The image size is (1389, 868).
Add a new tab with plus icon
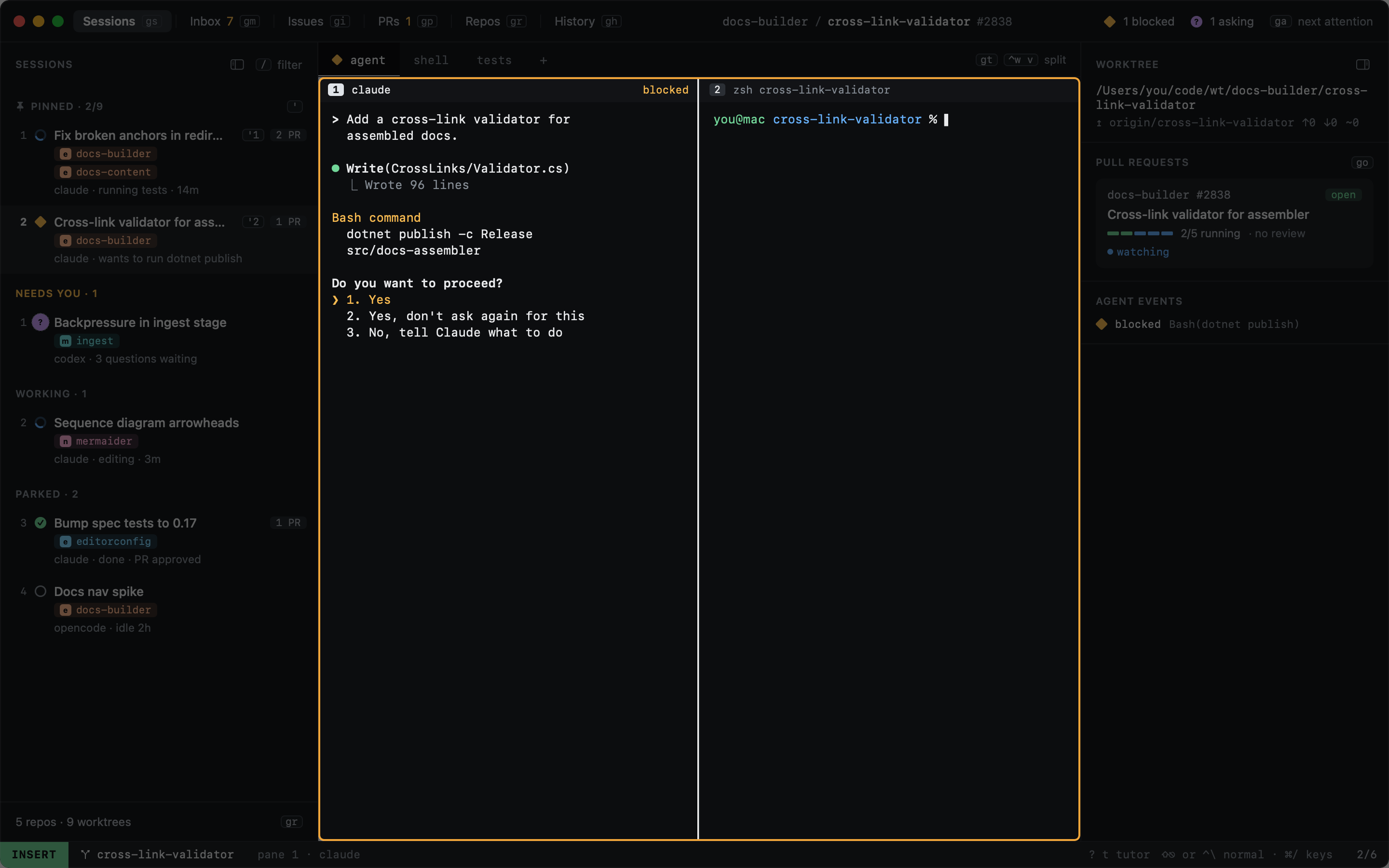point(543,60)
